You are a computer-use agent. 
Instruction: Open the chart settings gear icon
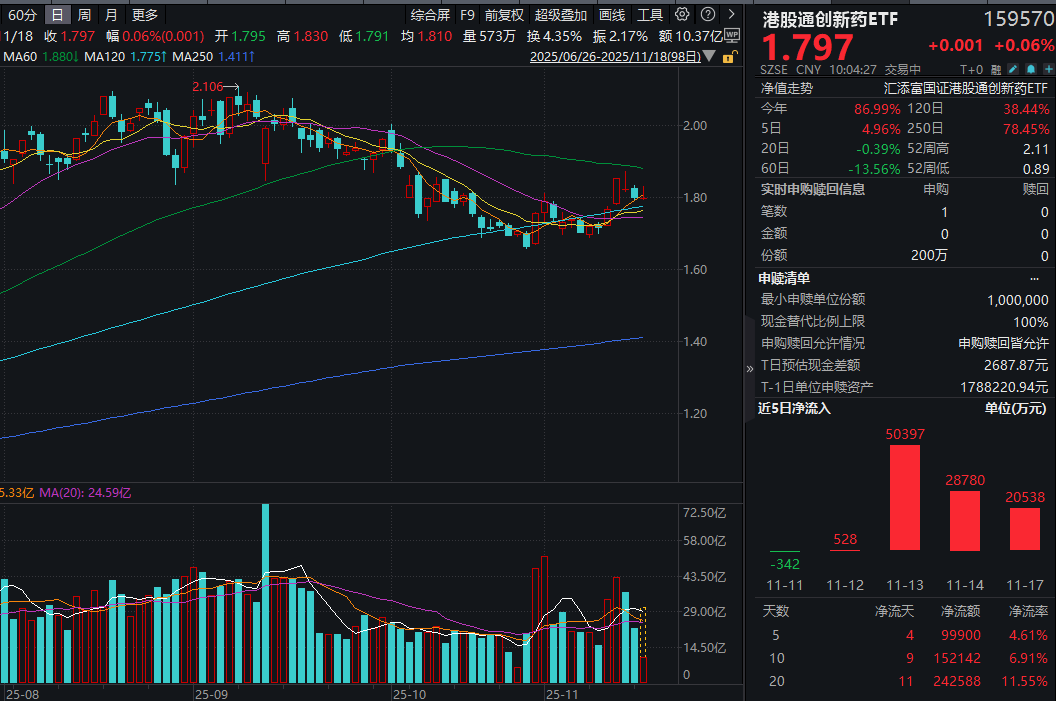(x=682, y=14)
